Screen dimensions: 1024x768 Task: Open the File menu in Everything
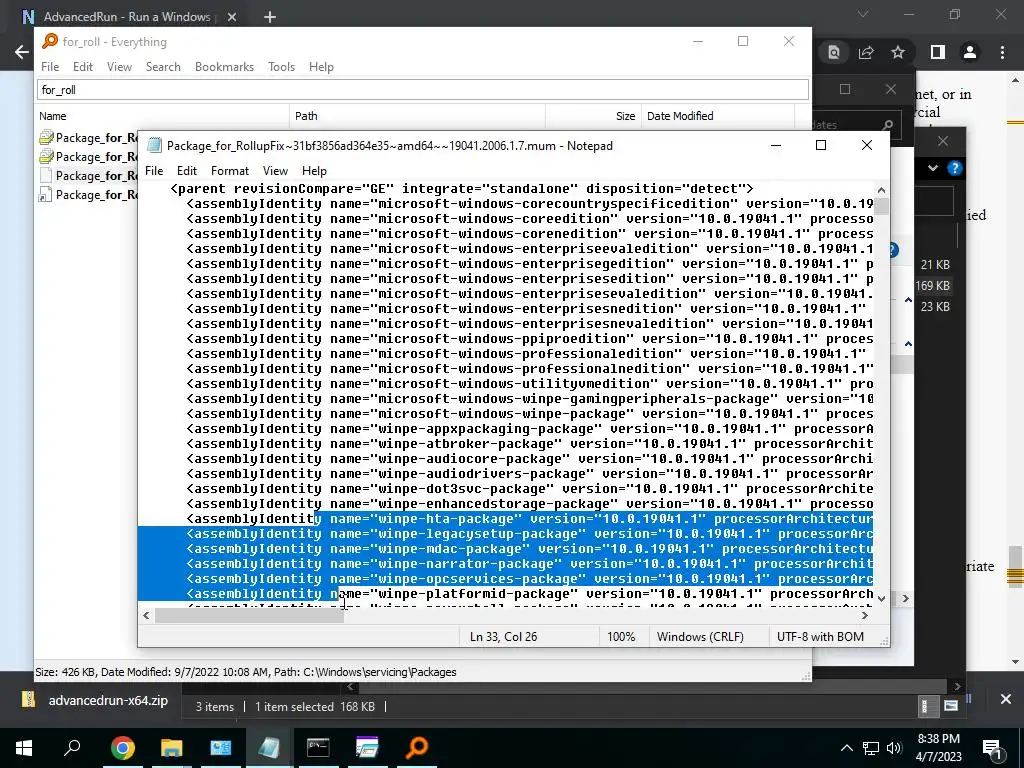tap(50, 67)
